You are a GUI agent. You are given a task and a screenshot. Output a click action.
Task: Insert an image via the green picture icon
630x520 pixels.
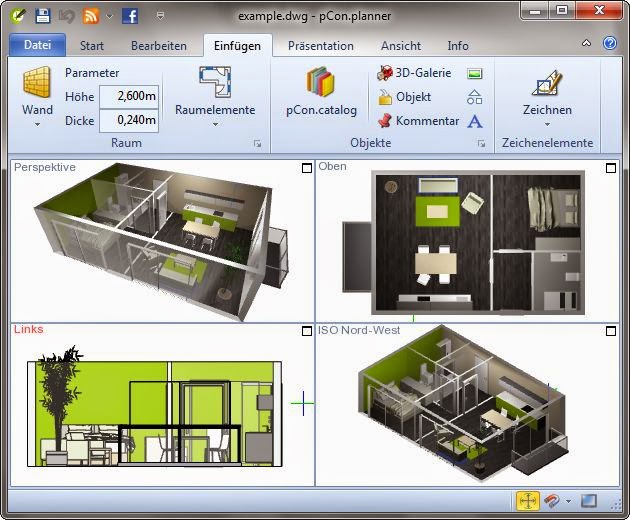click(475, 74)
